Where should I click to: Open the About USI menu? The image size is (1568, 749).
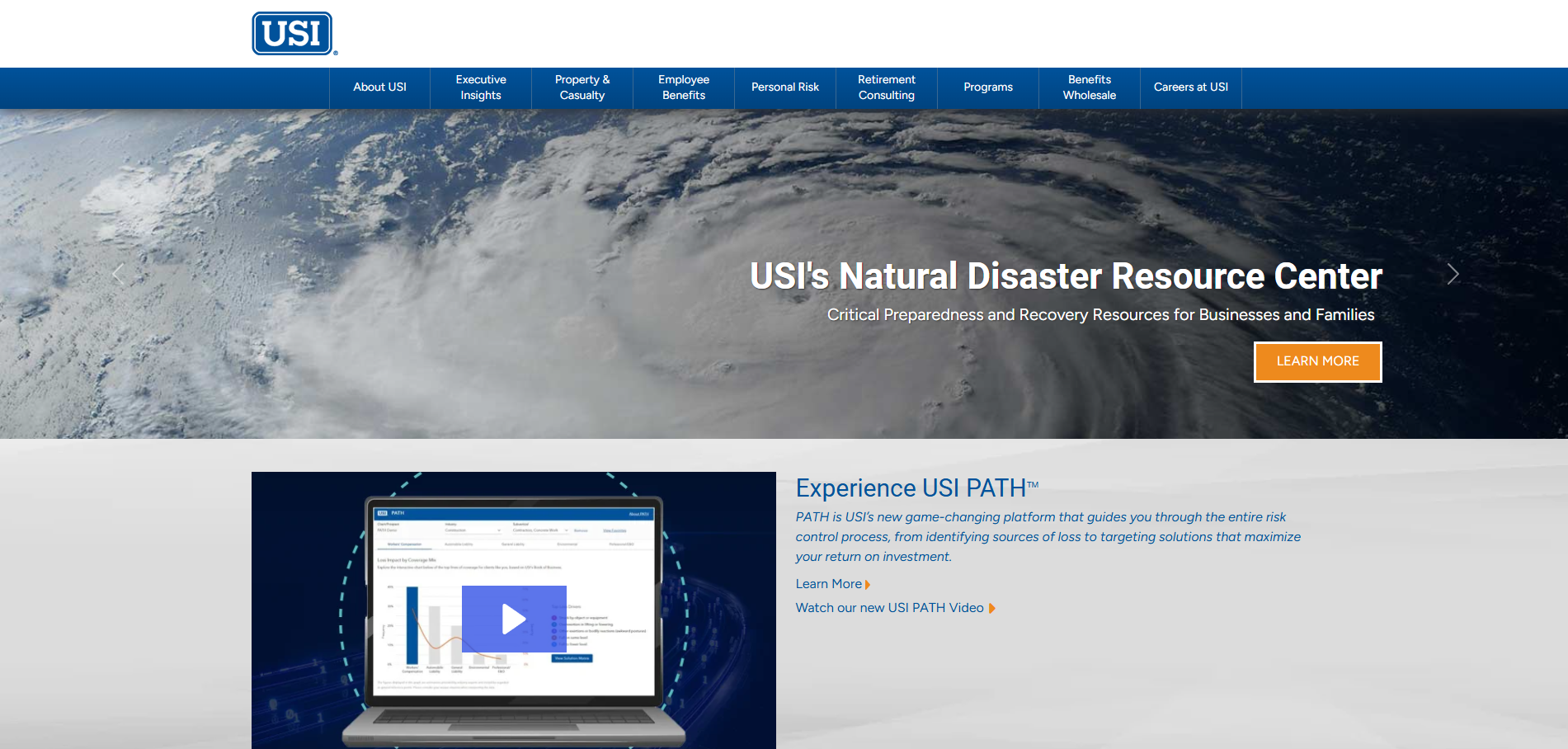click(379, 87)
